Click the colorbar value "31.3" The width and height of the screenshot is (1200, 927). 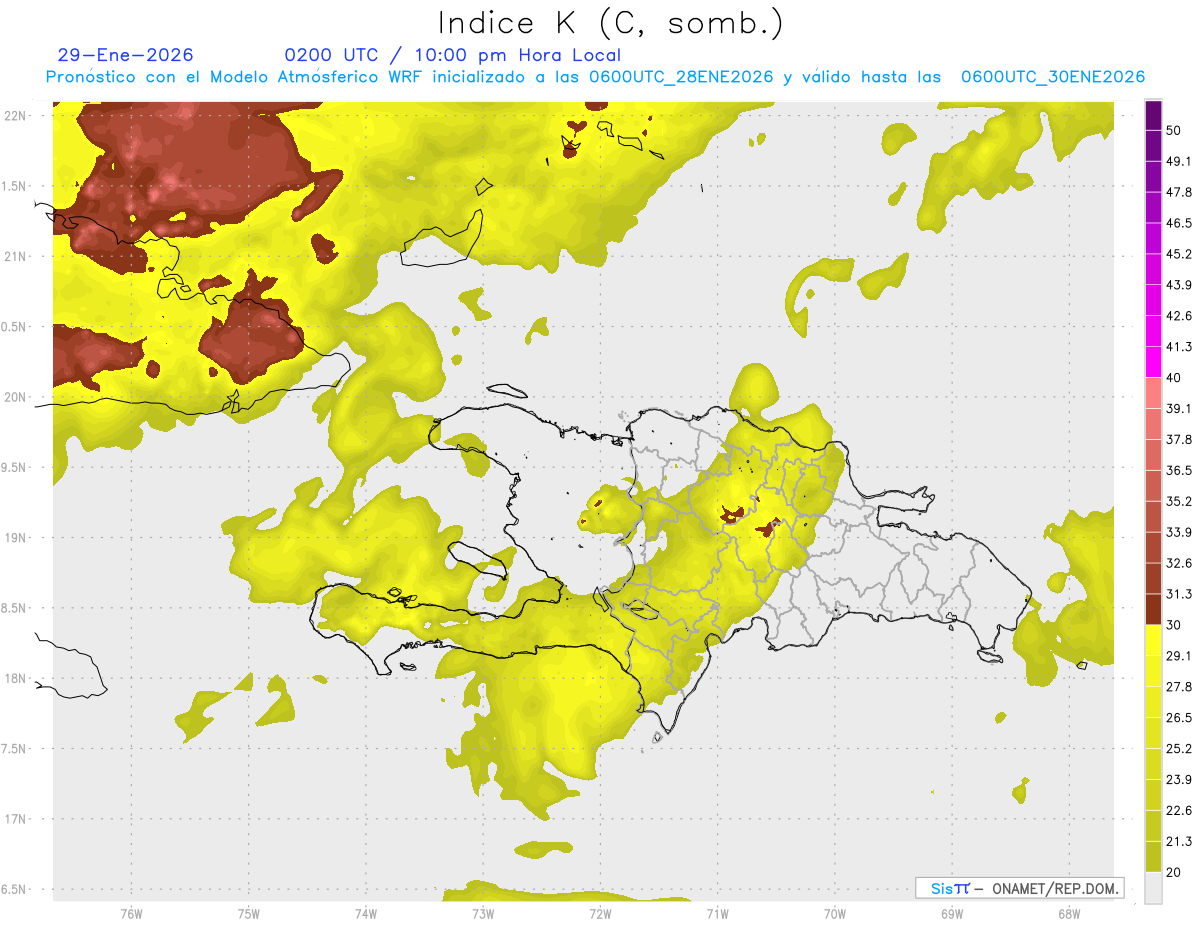click(x=1179, y=594)
